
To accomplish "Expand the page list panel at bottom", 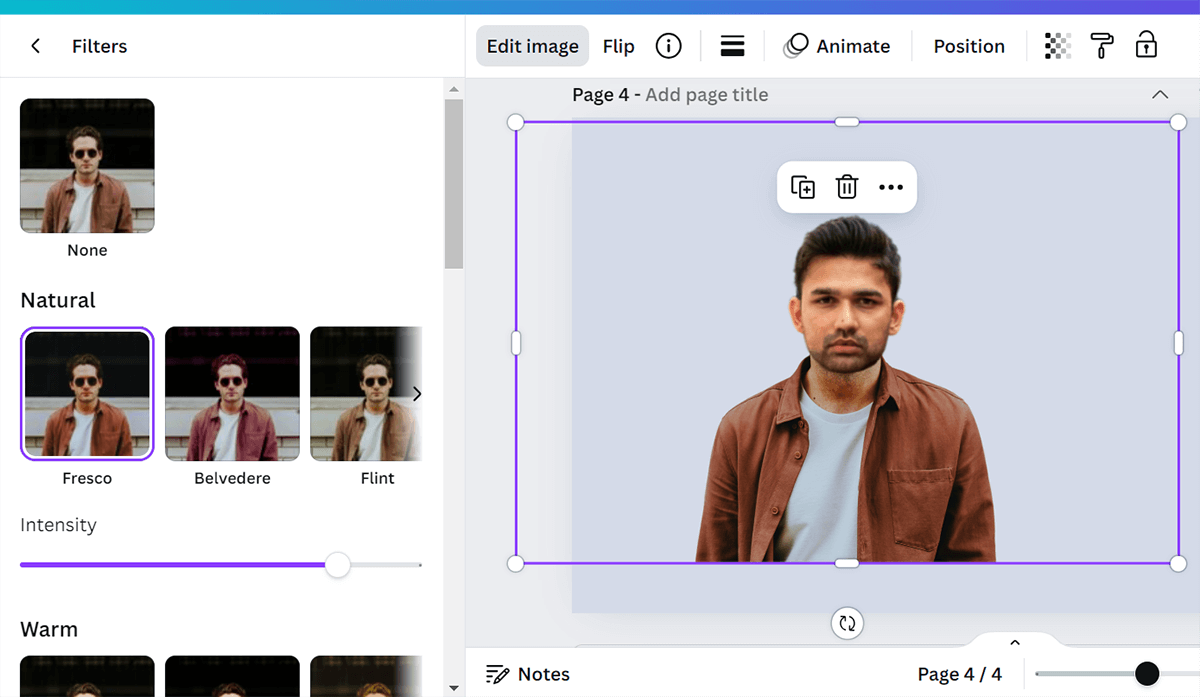I will [x=1014, y=643].
